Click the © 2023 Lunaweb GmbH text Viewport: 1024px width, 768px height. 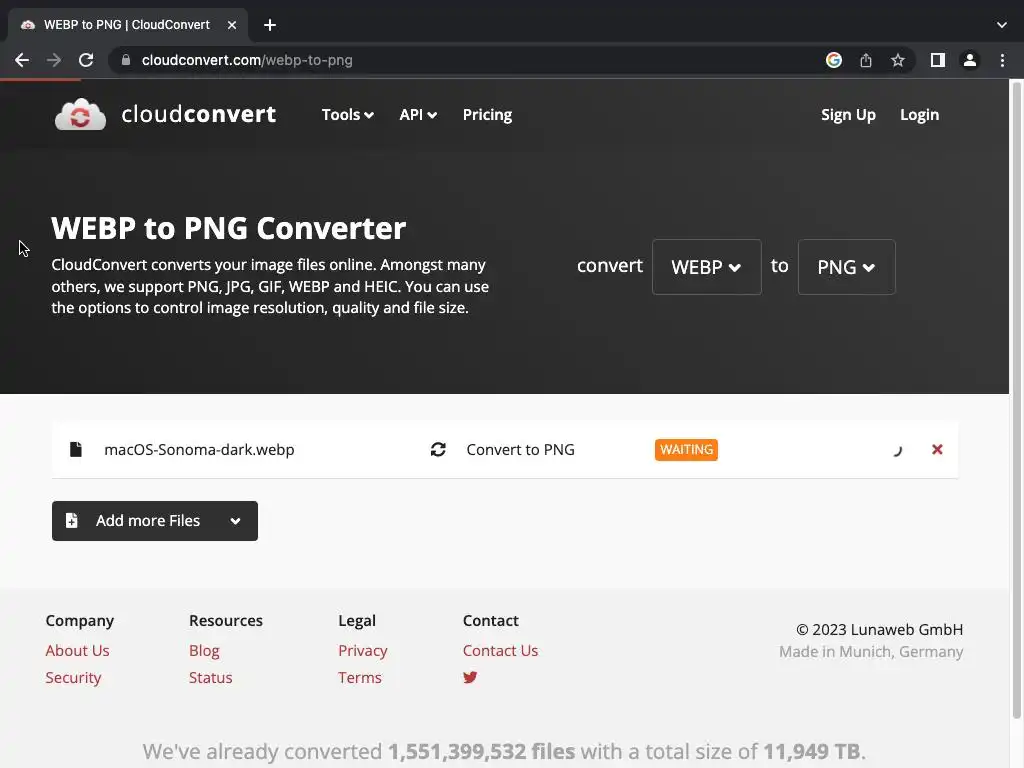pos(879,630)
